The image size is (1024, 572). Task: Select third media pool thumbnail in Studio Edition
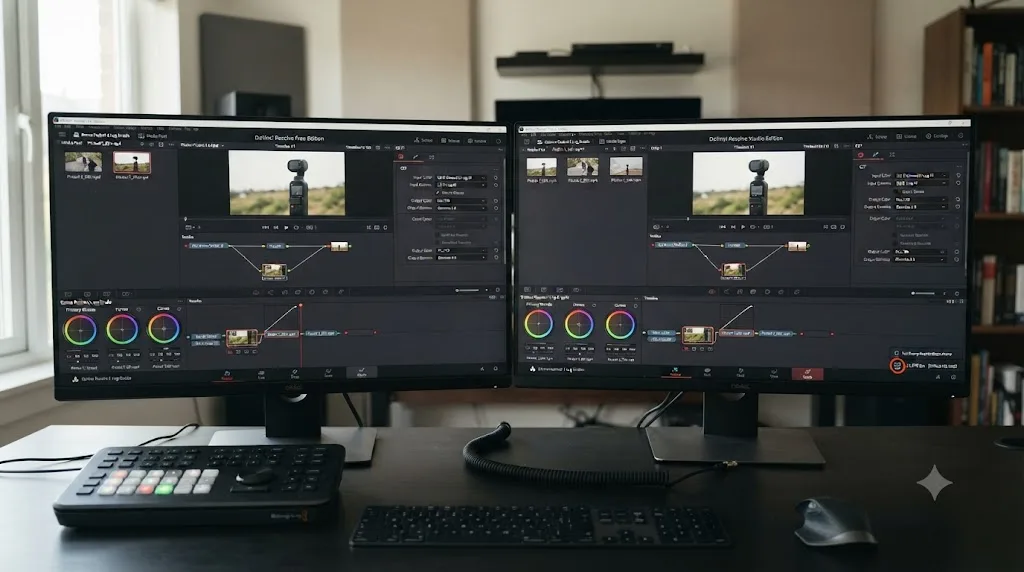point(626,166)
